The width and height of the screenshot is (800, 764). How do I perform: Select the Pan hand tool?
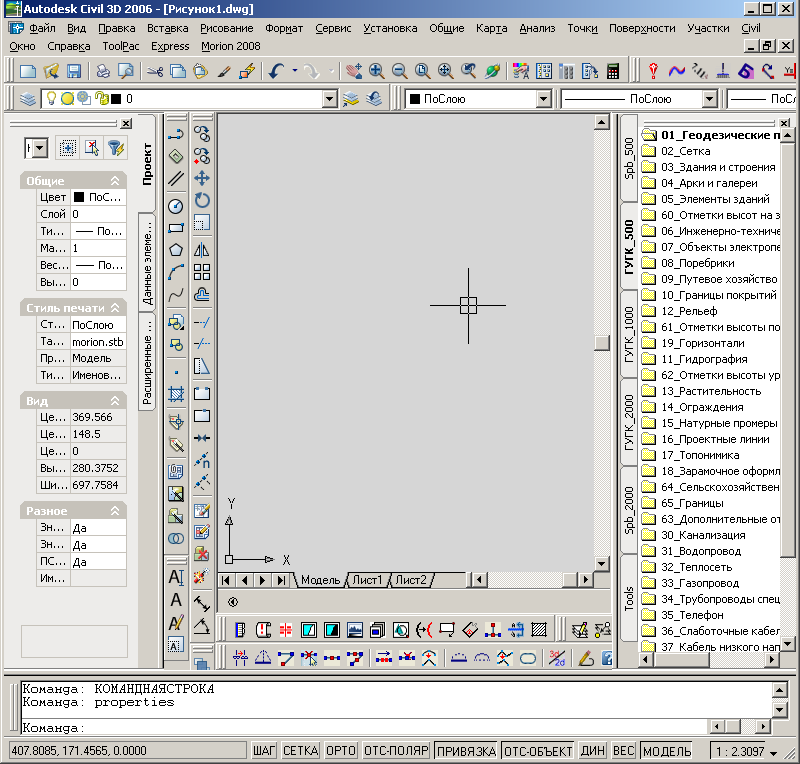354,71
